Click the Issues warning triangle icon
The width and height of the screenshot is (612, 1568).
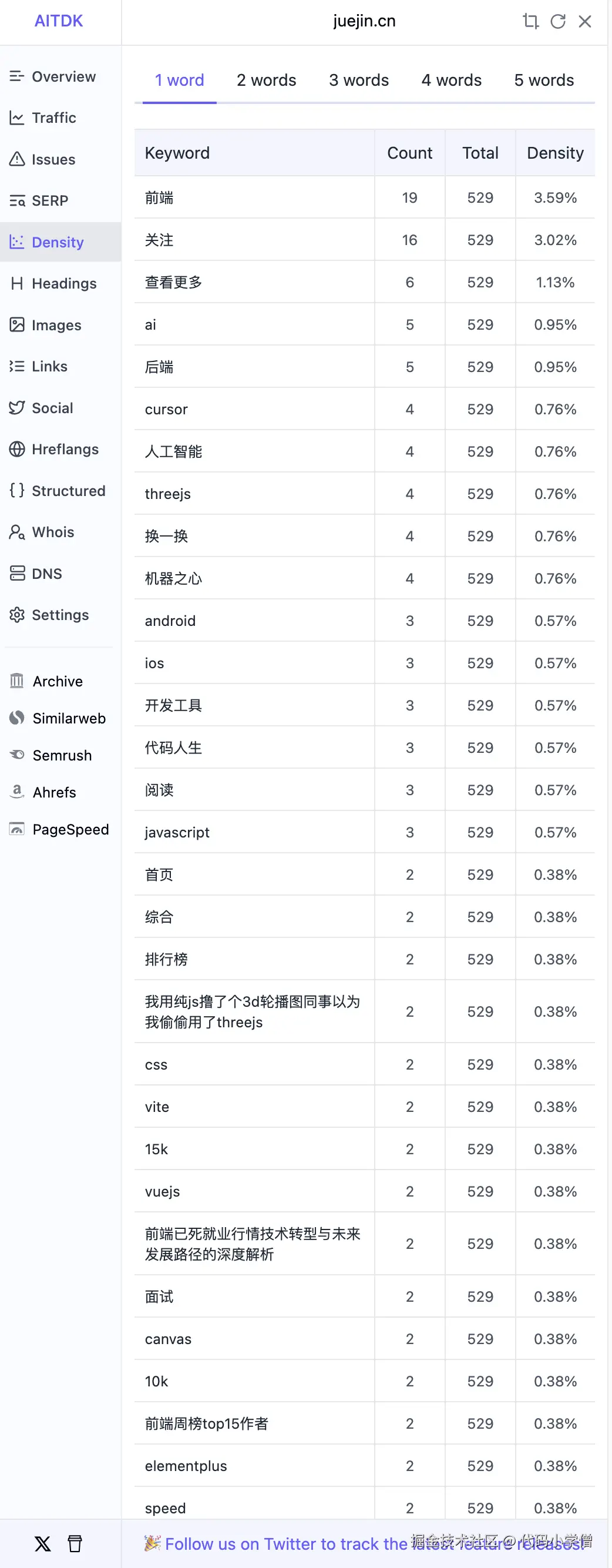click(17, 159)
